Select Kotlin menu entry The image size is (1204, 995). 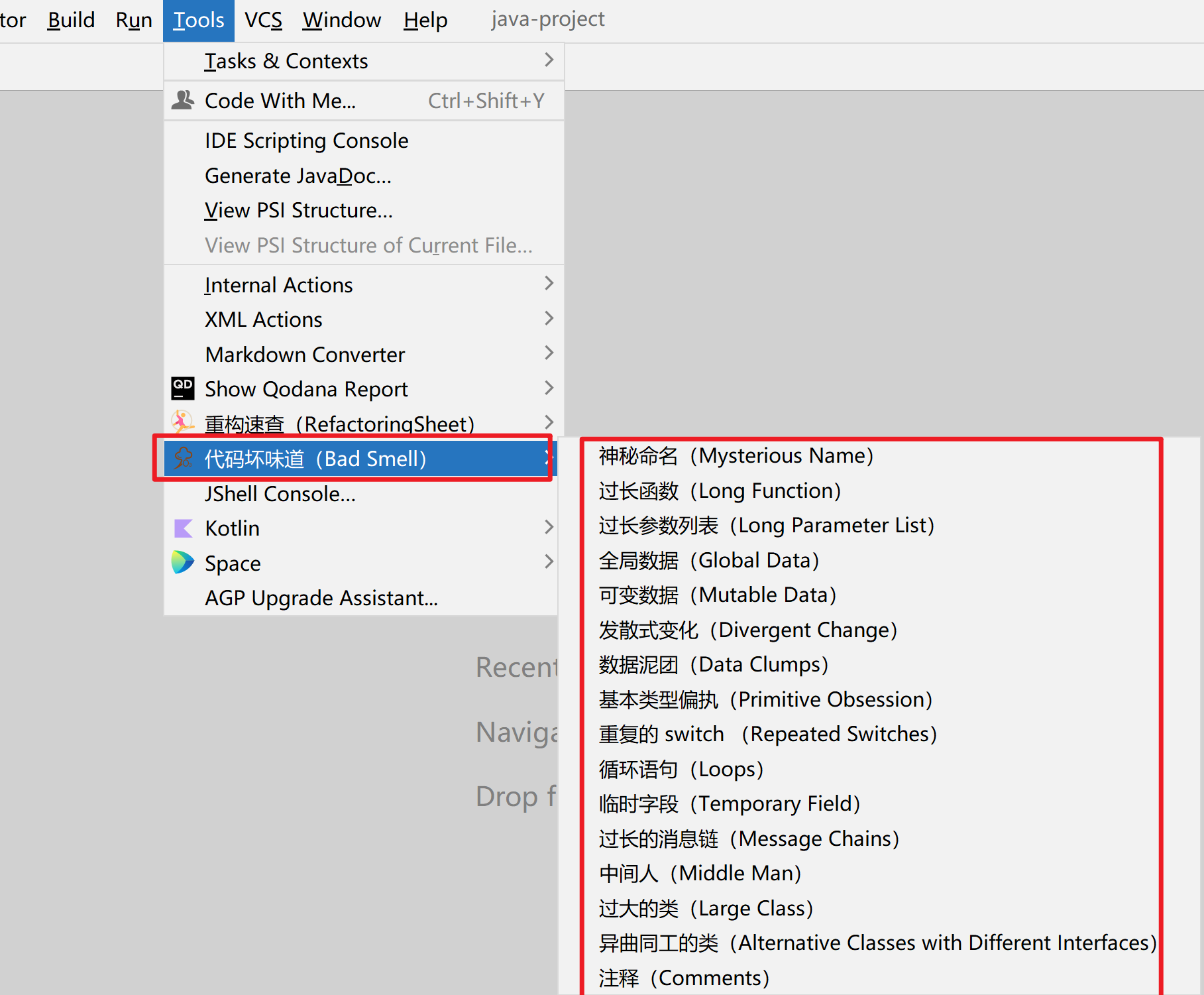coord(360,528)
